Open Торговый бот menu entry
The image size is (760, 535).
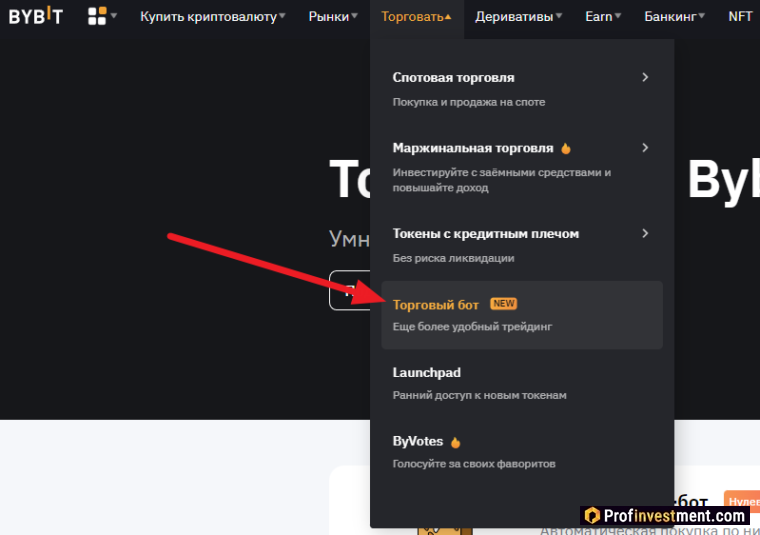coord(522,315)
